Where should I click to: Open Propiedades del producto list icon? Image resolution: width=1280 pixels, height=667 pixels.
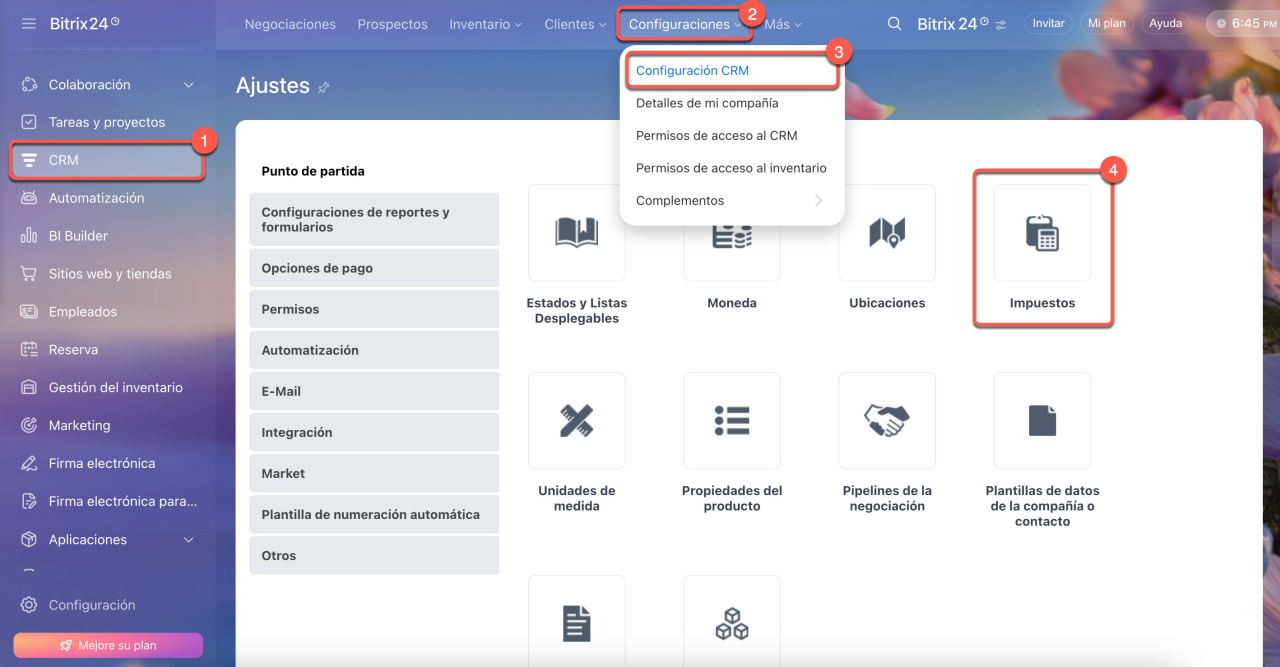tap(732, 421)
